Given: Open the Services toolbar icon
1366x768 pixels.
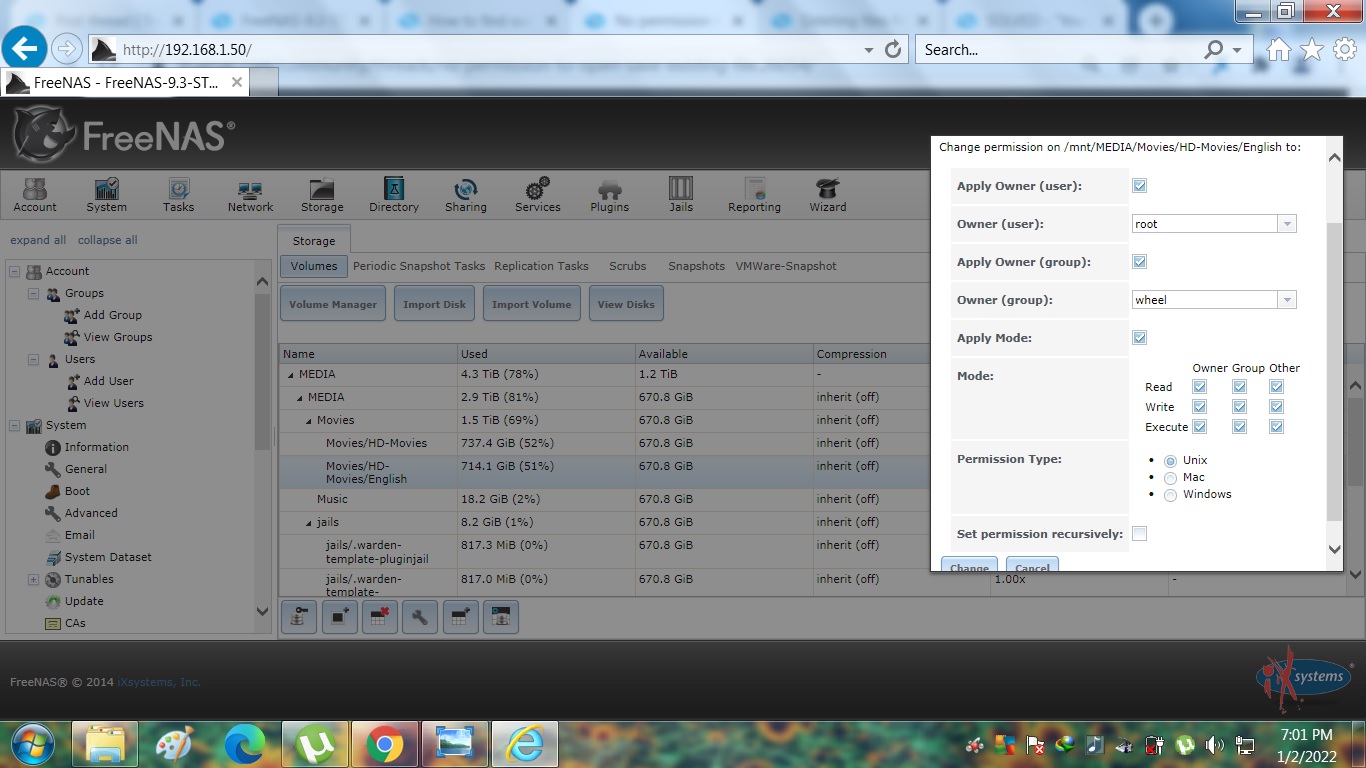Looking at the screenshot, I should pos(538,195).
